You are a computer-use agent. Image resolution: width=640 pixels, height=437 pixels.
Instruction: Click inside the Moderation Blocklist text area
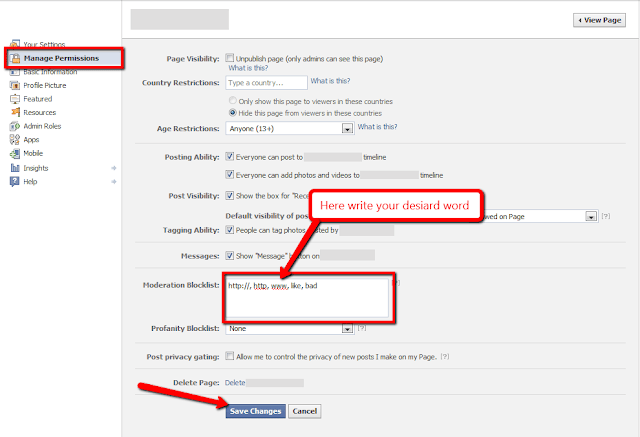(x=307, y=298)
